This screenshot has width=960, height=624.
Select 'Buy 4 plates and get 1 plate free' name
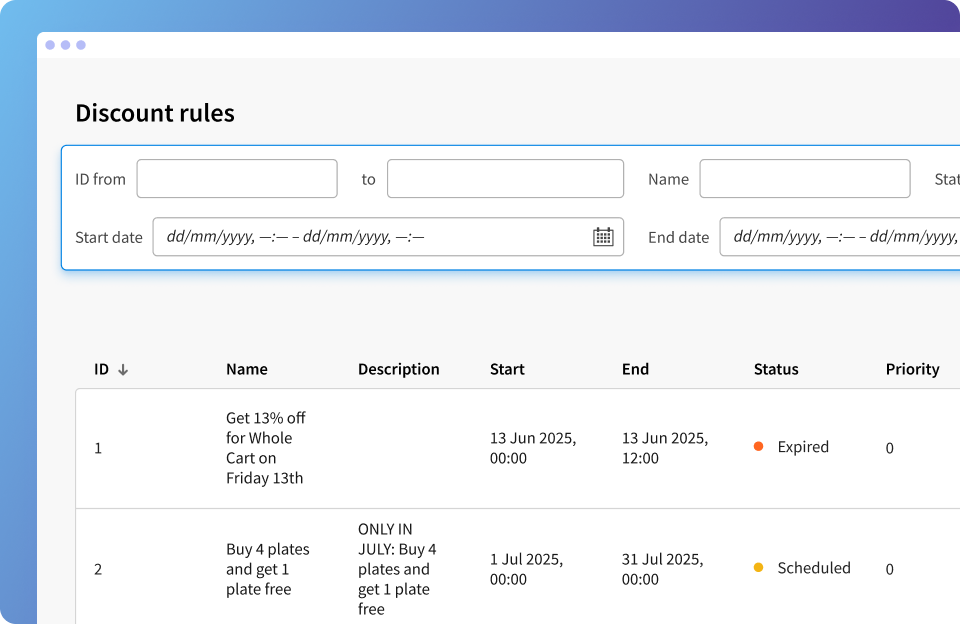coord(268,569)
